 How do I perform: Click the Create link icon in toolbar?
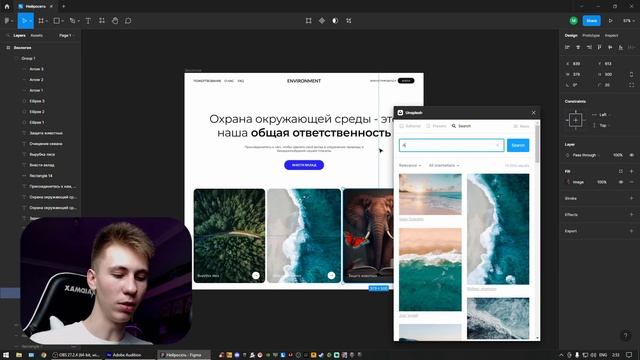coord(349,21)
